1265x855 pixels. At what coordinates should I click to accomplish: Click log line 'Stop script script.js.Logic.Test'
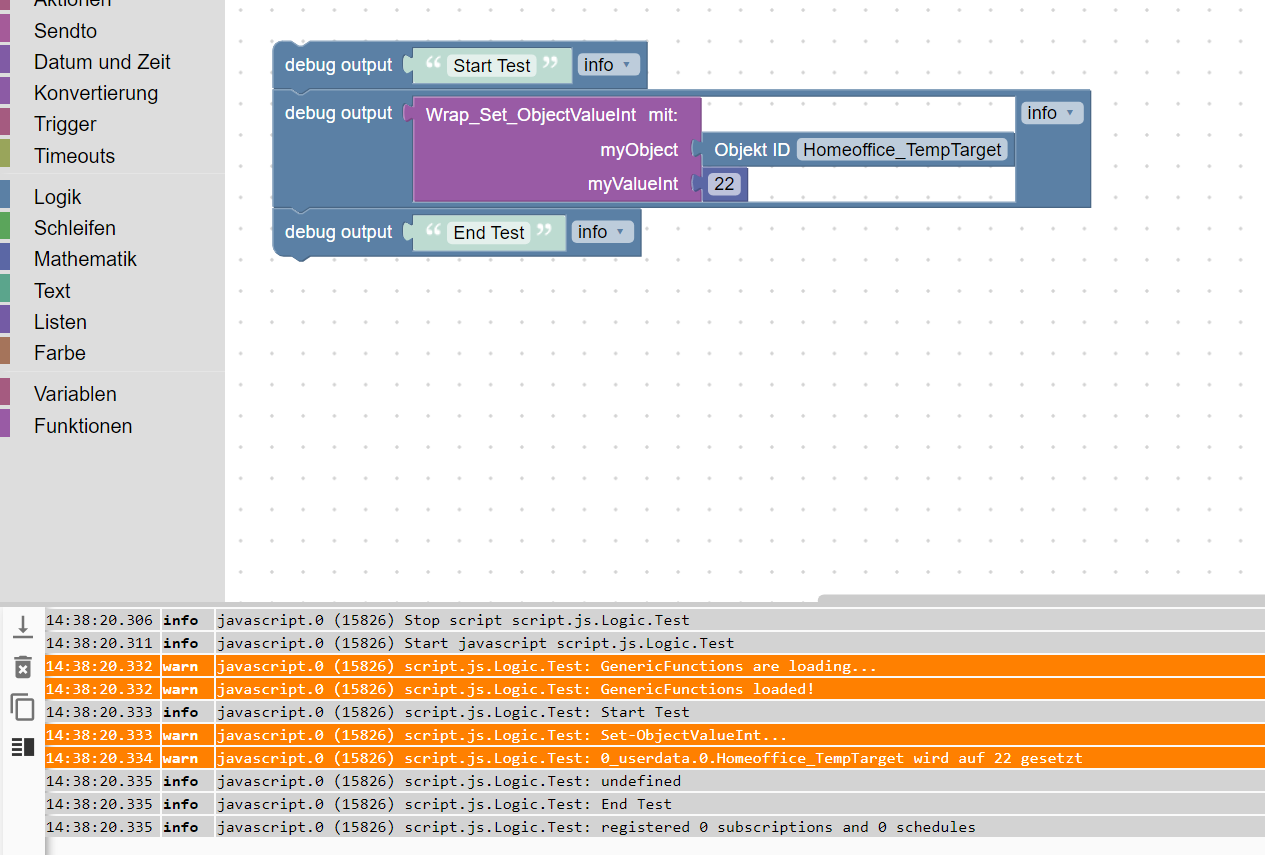point(655,620)
